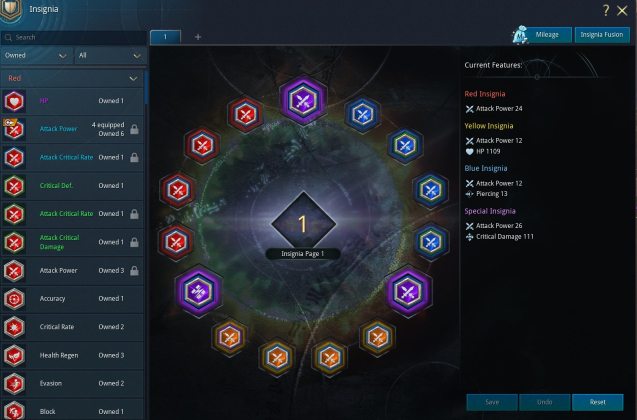This screenshot has height=420, width=637.
Task: Click the top purple special insignia slot
Action: click(x=303, y=100)
